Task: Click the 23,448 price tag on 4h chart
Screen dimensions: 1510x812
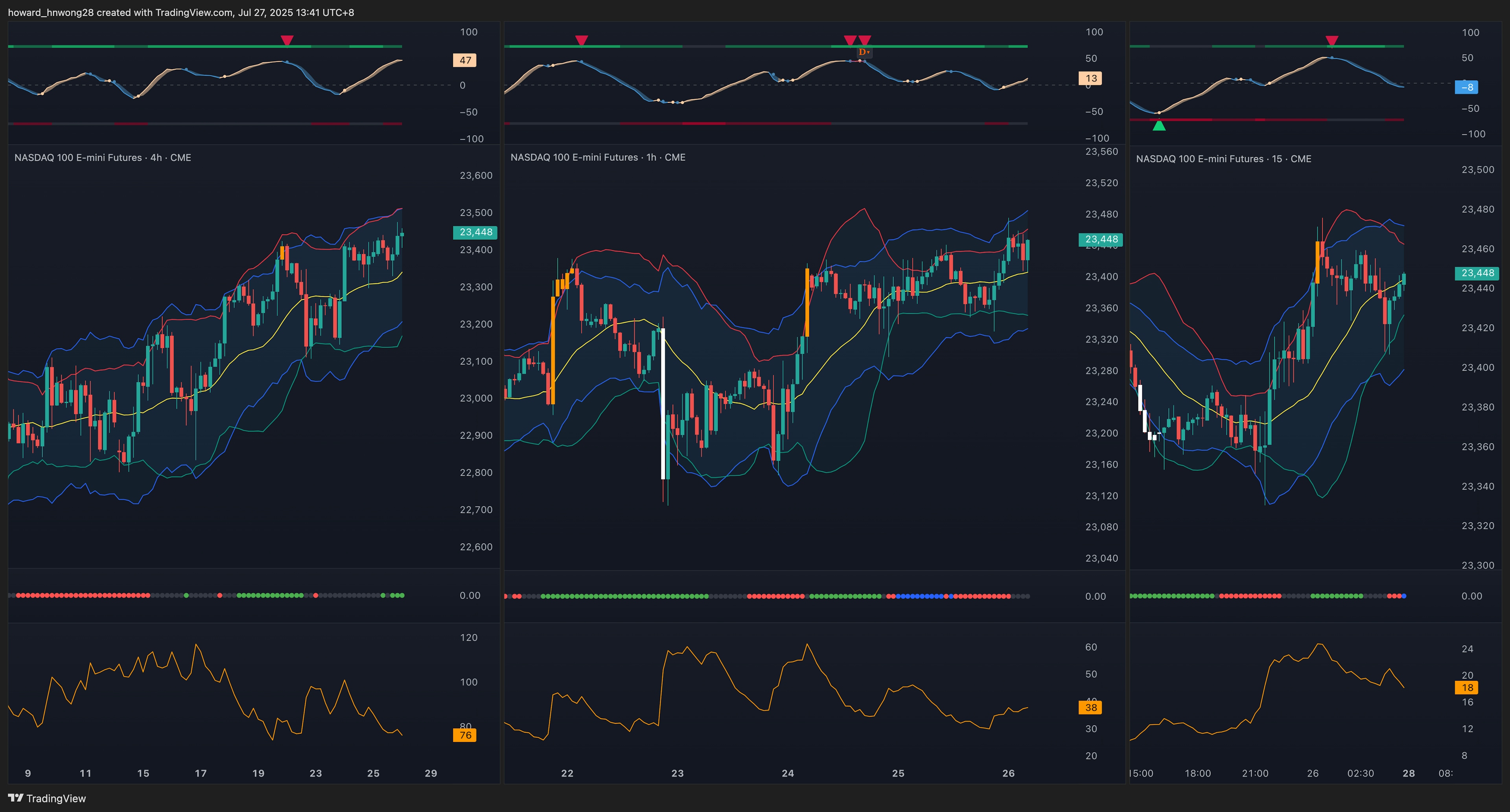Action: coord(475,232)
